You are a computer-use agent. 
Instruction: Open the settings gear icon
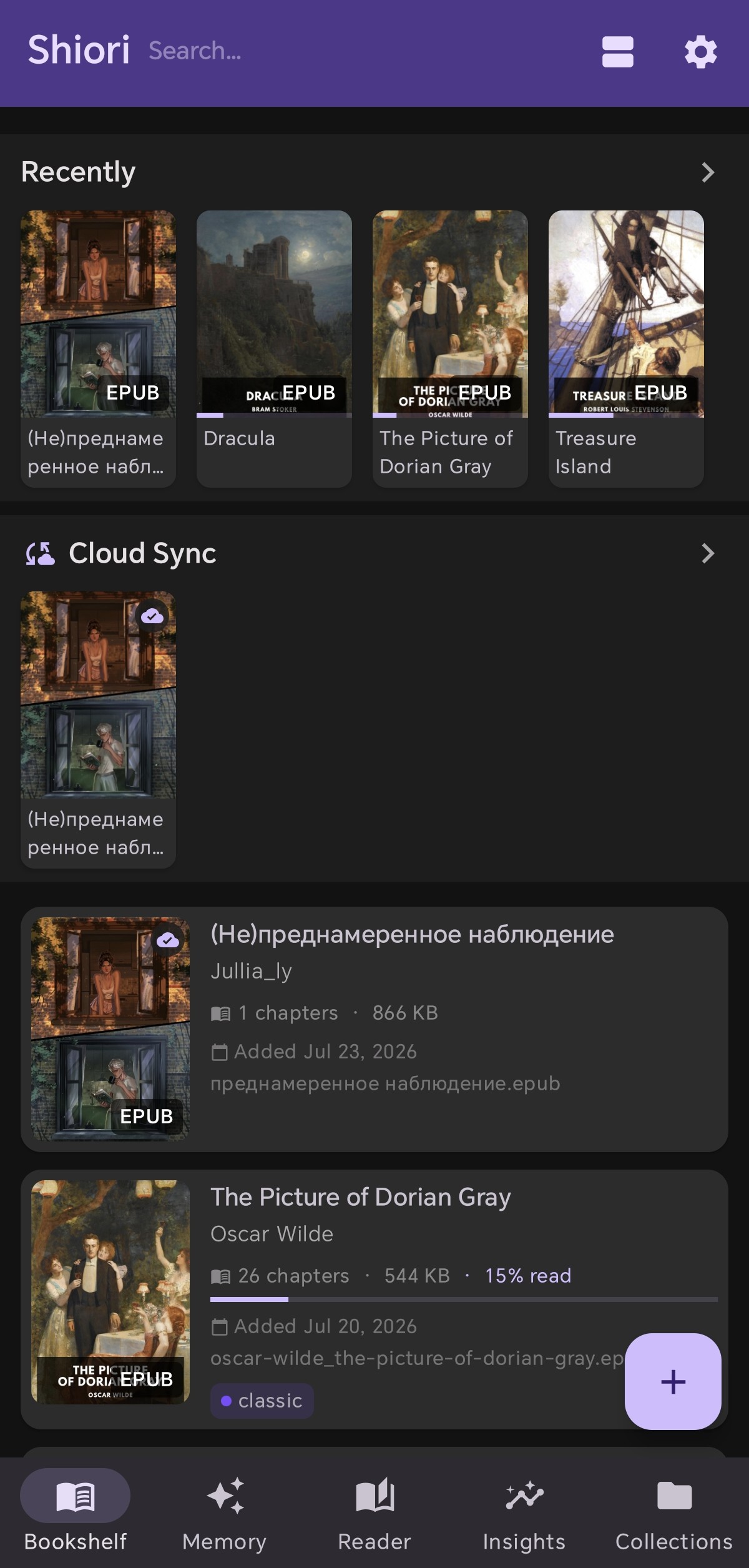(x=700, y=52)
